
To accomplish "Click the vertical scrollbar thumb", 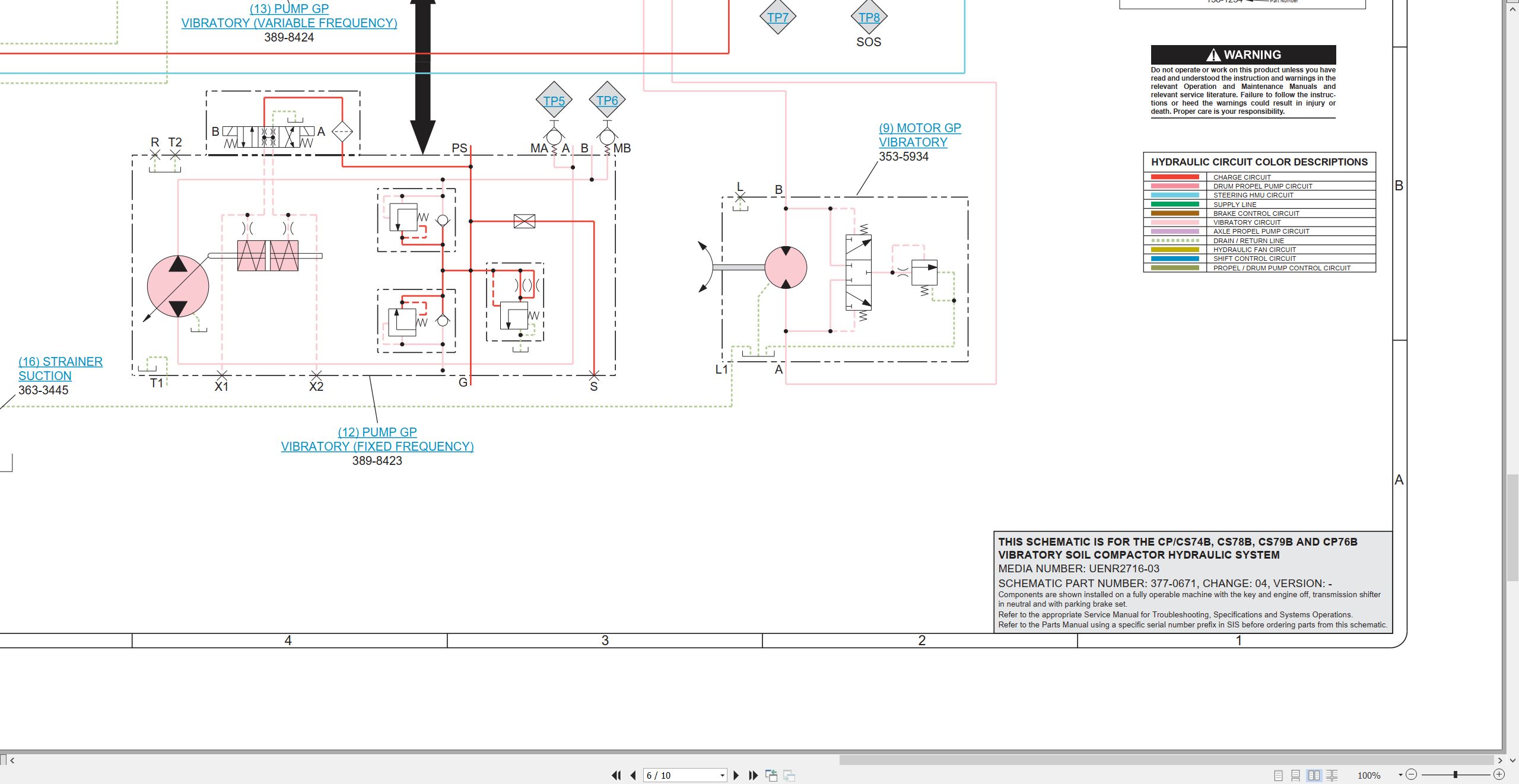I will click(x=1512, y=528).
